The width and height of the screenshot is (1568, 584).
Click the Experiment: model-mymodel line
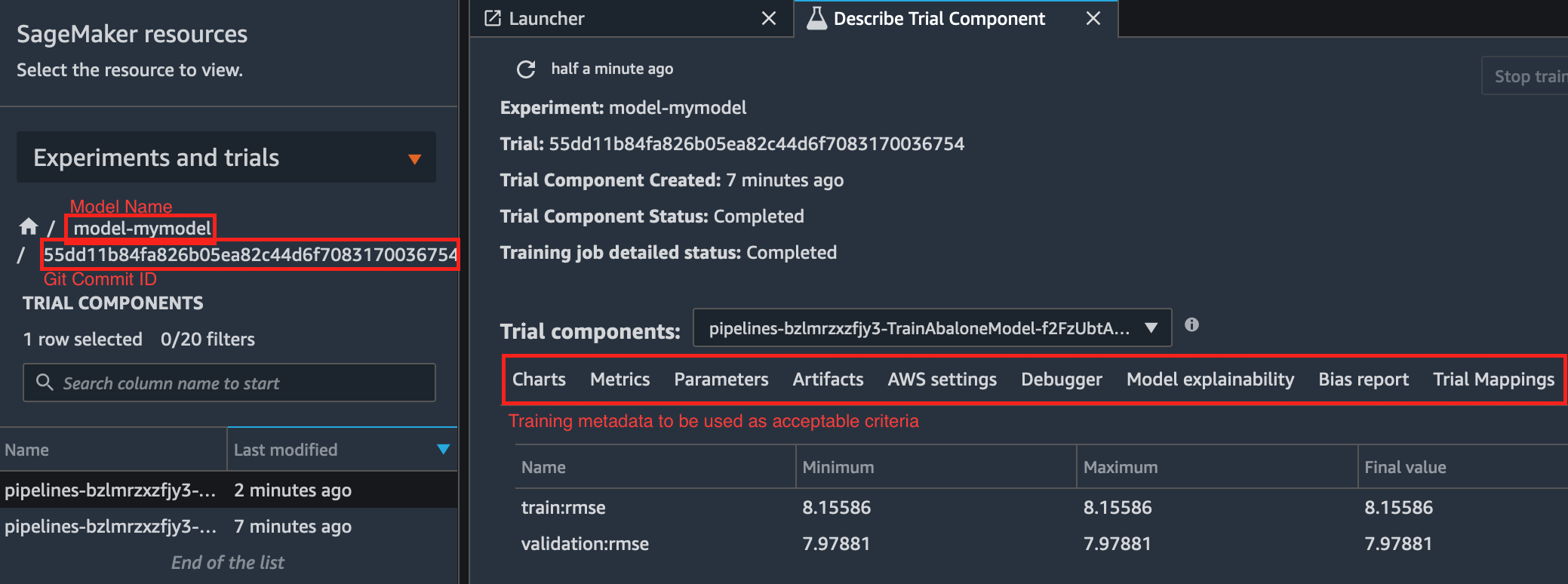(x=623, y=107)
